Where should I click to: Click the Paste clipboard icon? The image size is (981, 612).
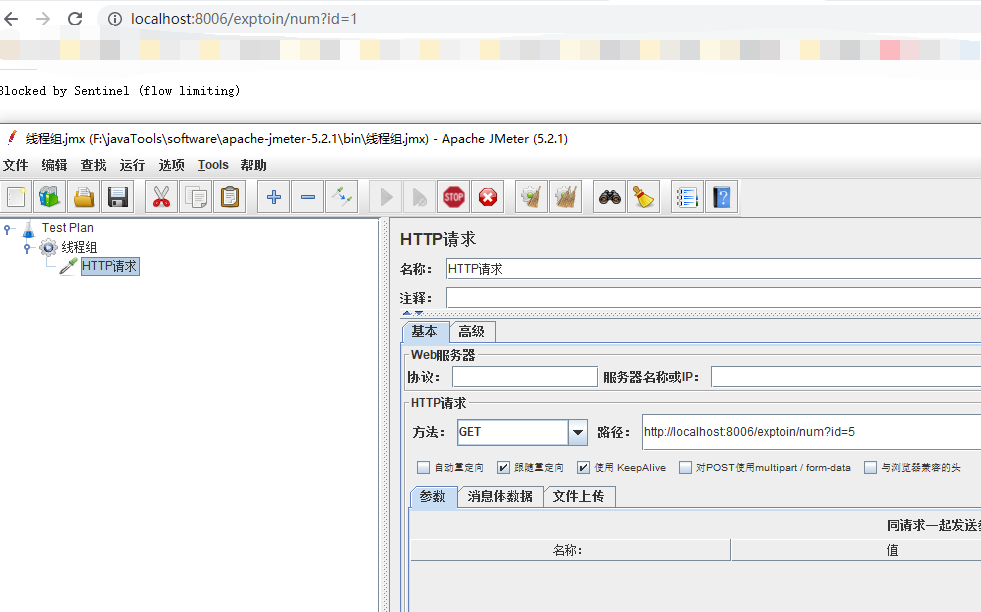230,197
